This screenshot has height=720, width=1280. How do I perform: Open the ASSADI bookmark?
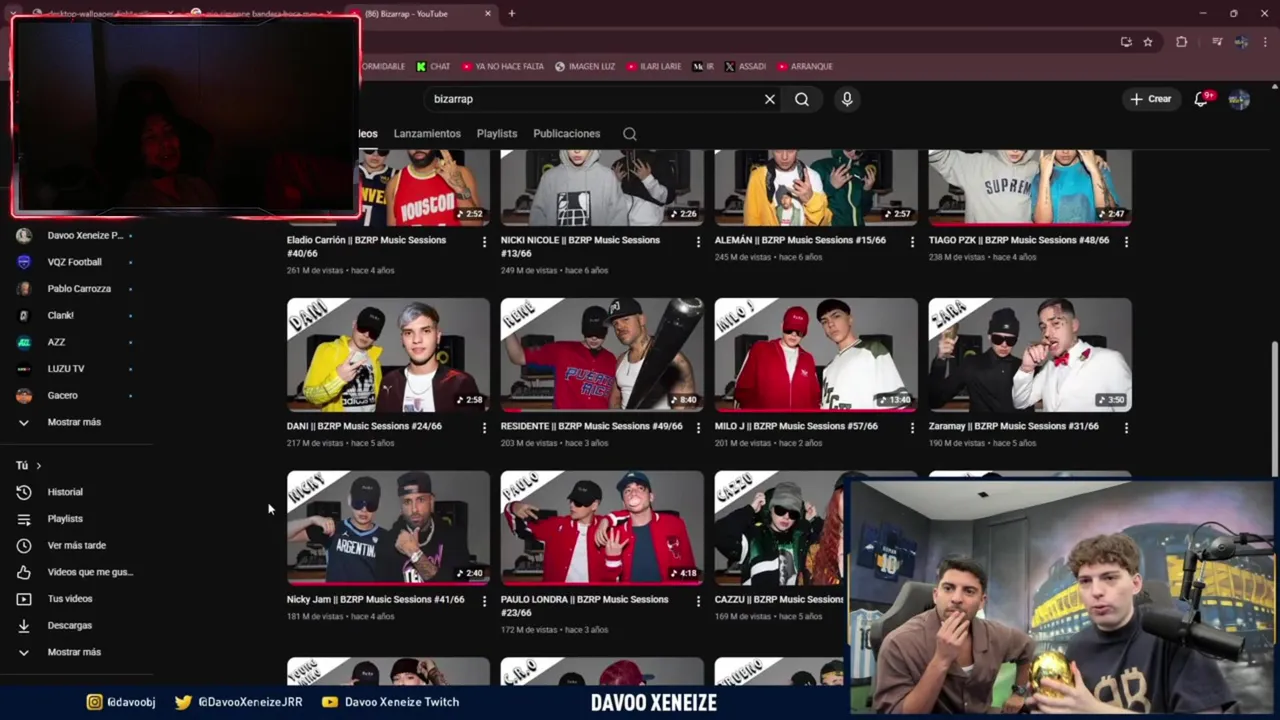745,67
